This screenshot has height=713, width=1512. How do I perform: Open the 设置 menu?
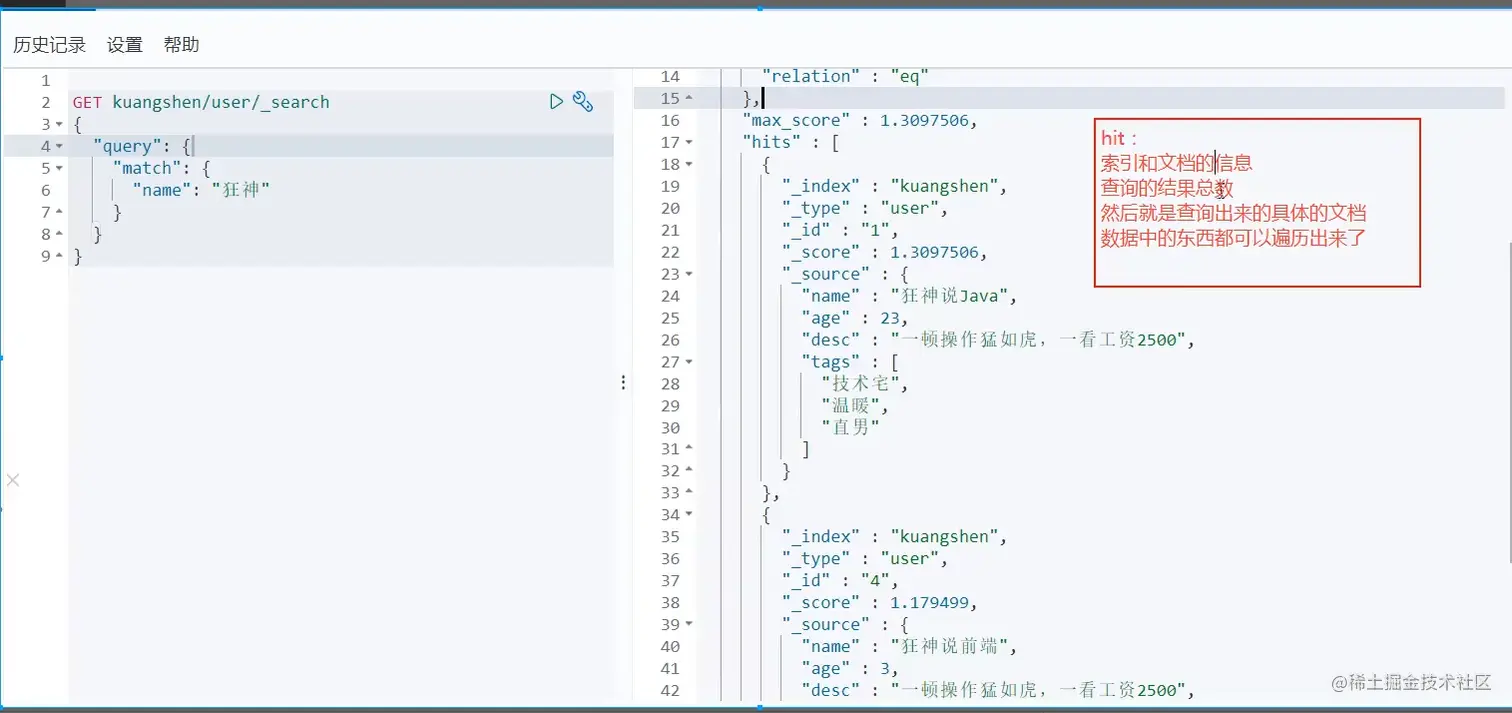pos(125,45)
